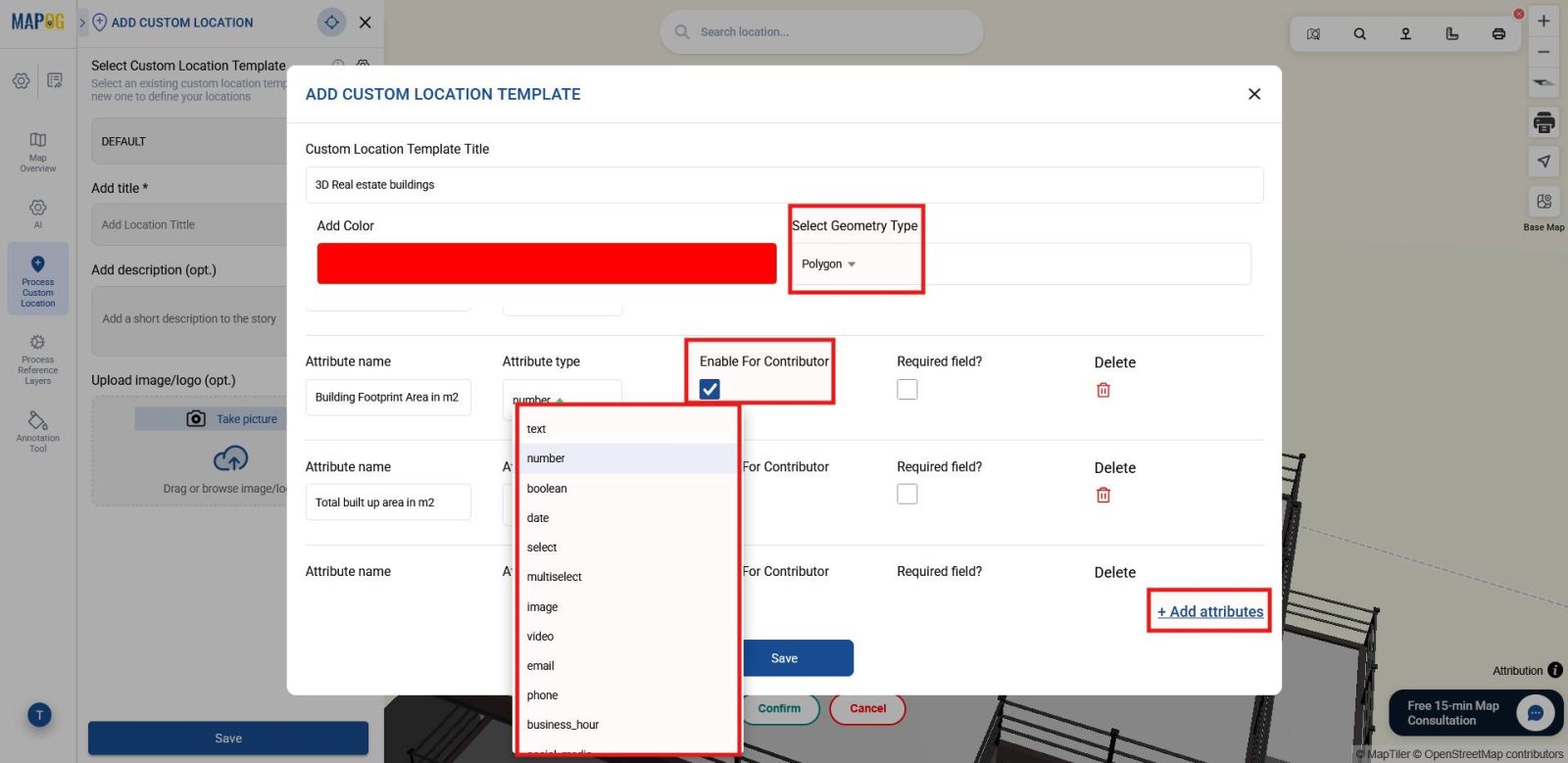Viewport: 1568px width, 763px height.
Task: Click the red Cancel button
Action: [x=867, y=708]
